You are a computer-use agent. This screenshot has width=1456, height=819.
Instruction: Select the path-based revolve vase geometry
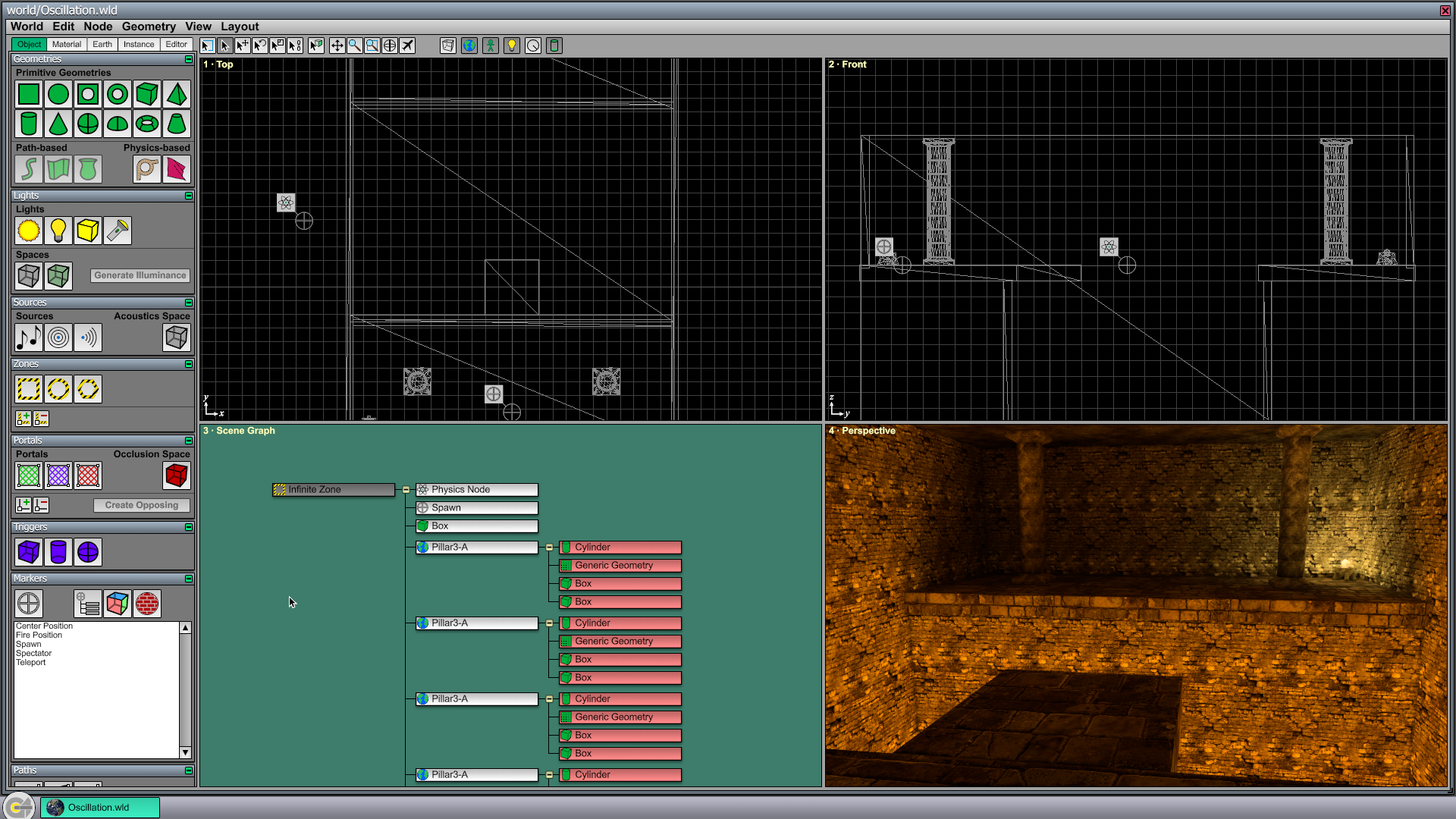pos(88,169)
